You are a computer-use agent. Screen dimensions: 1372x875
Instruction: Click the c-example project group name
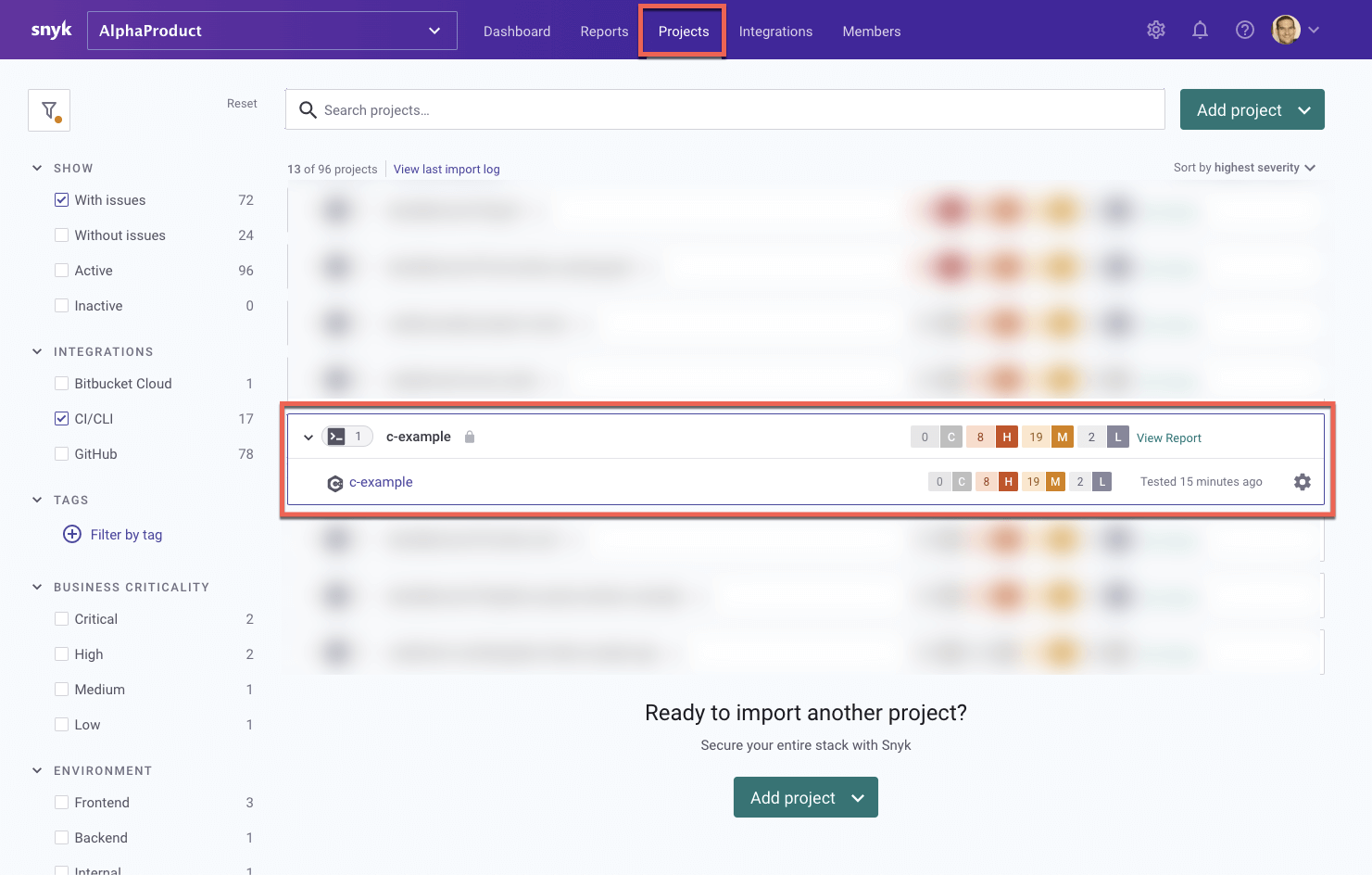tap(419, 437)
